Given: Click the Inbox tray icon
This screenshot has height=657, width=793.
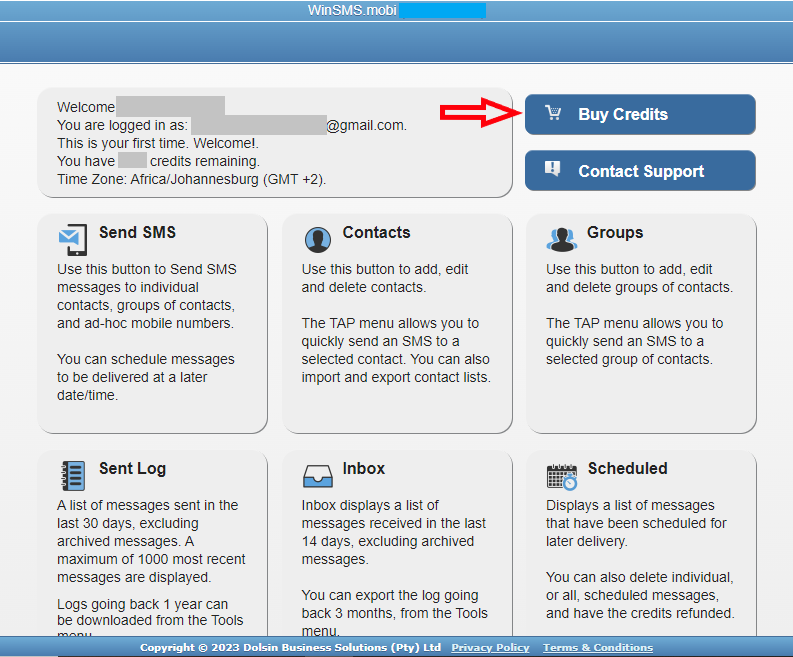Looking at the screenshot, I should (318, 476).
